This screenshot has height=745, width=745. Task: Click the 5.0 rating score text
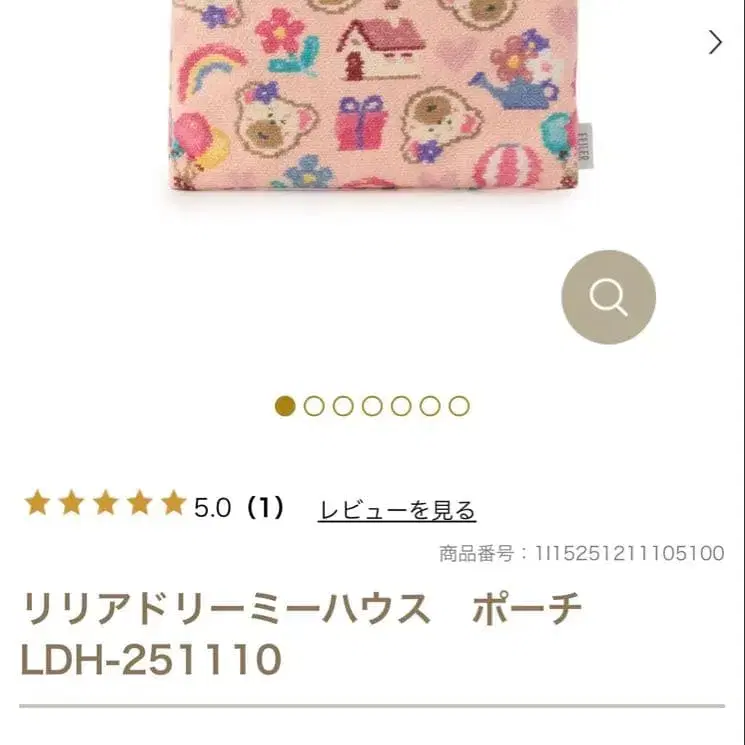tap(212, 507)
